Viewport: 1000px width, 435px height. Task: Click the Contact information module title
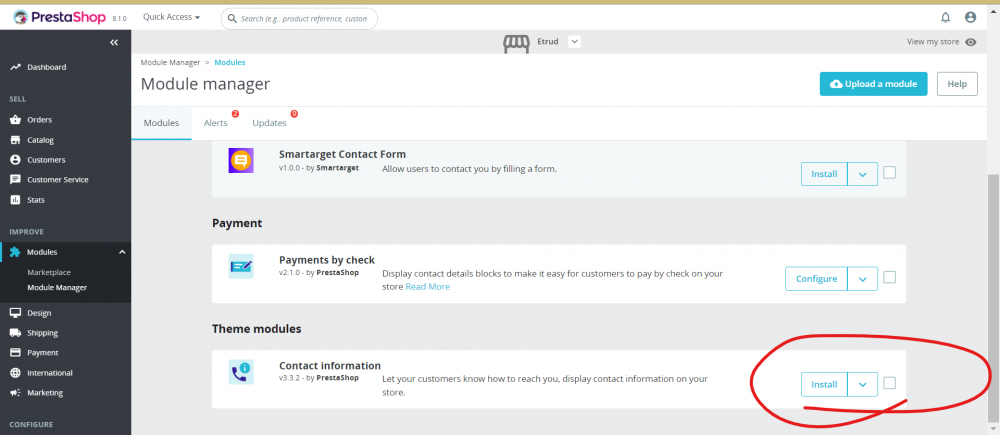click(x=330, y=366)
